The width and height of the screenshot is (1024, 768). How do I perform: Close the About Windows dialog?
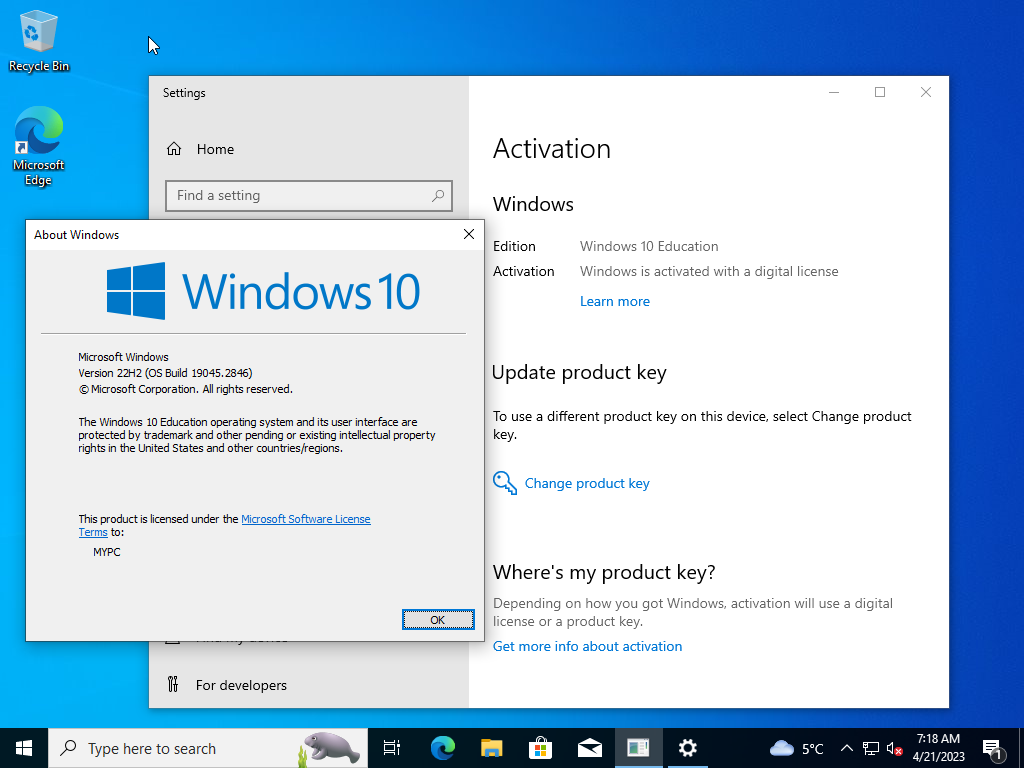(469, 234)
